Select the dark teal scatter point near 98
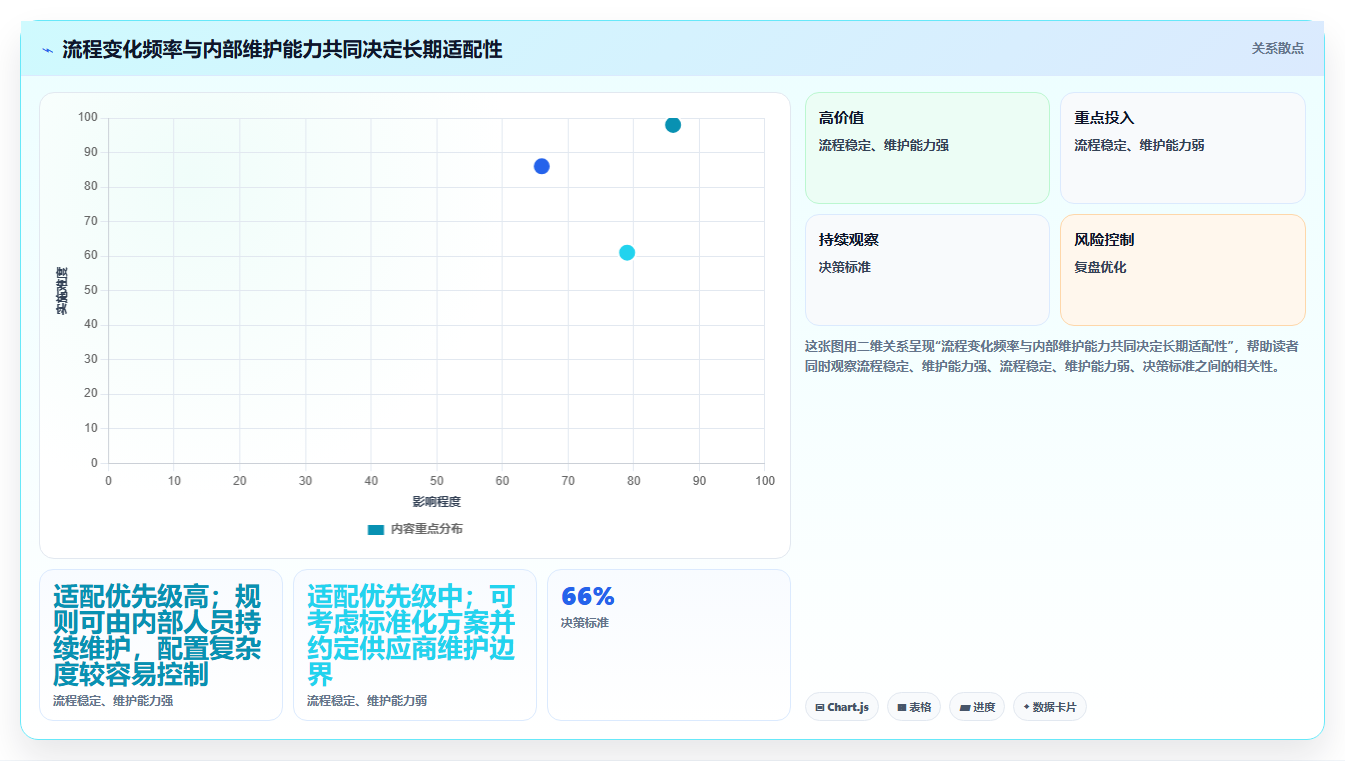 (673, 125)
